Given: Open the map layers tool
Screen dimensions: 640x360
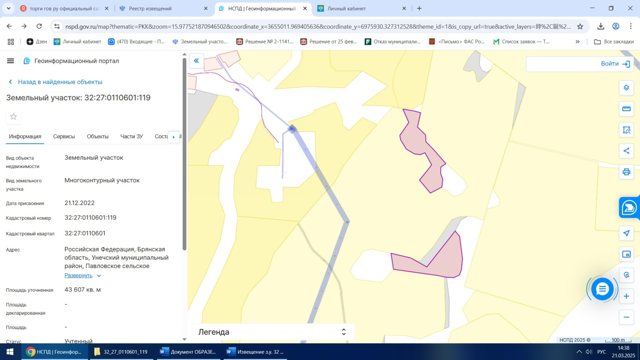Looking at the screenshot, I should click(626, 88).
